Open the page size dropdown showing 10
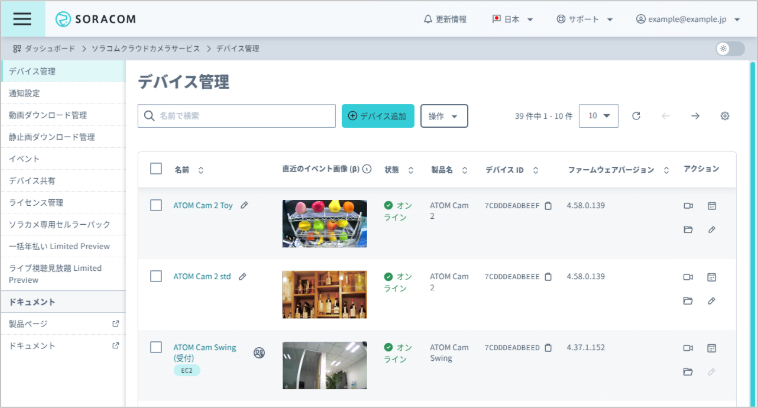This screenshot has width=758, height=408. (x=599, y=116)
